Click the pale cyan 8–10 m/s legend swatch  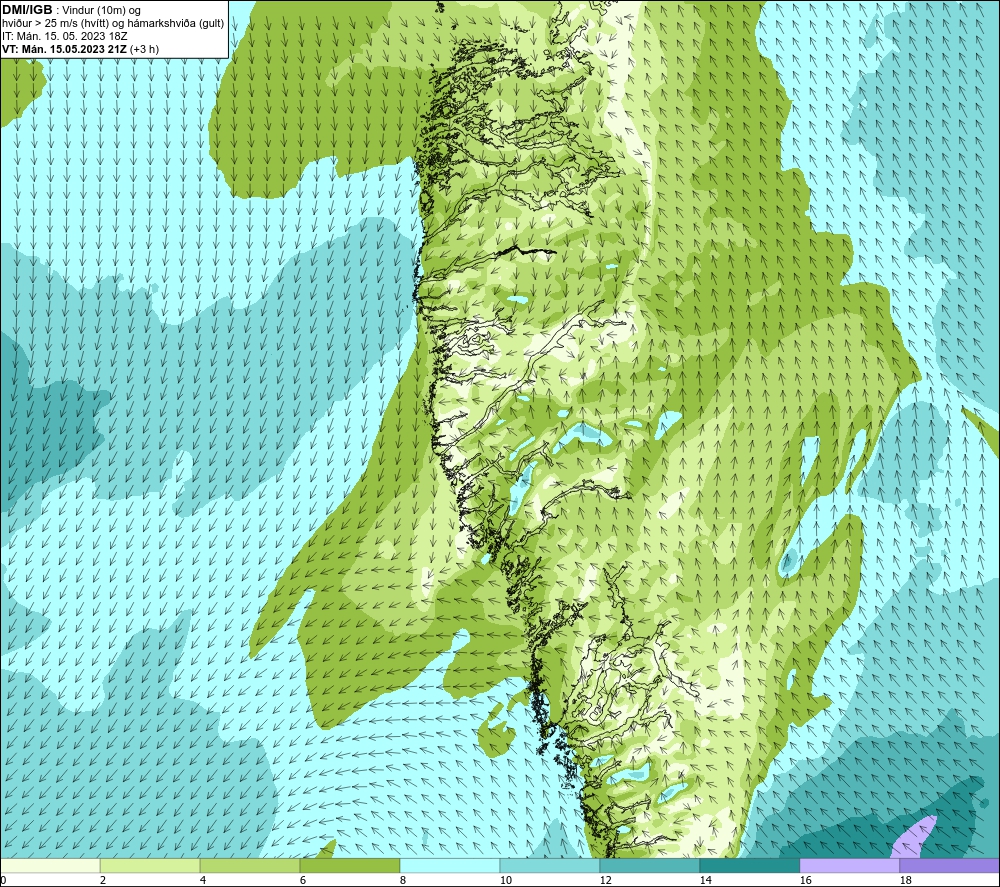450,865
